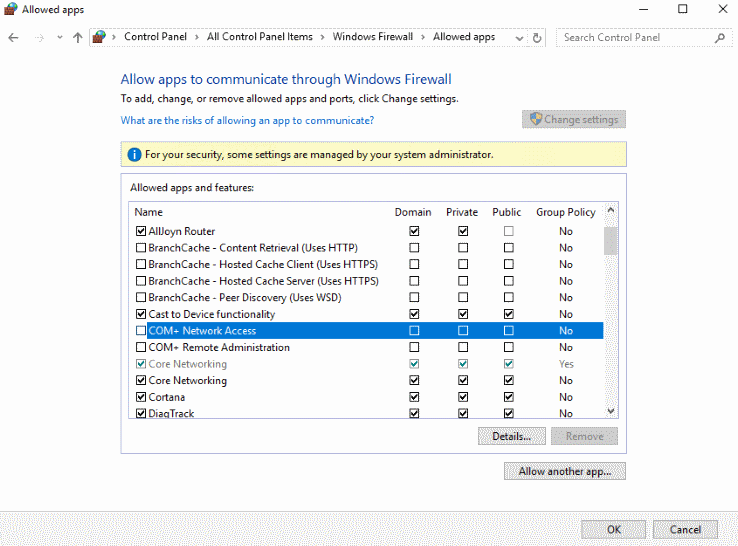Uncheck Cortana Private checkbox

pyautogui.click(x=463, y=397)
